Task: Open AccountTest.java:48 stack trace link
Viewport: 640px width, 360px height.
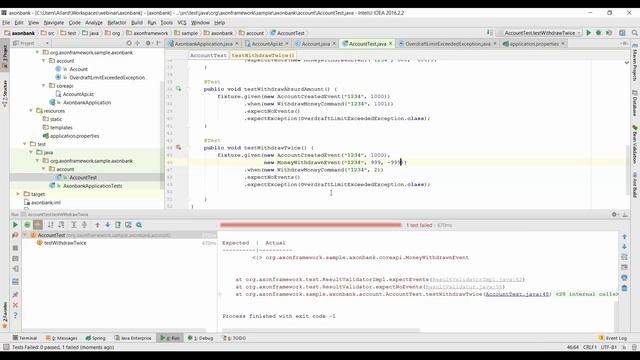Action: pos(518,294)
